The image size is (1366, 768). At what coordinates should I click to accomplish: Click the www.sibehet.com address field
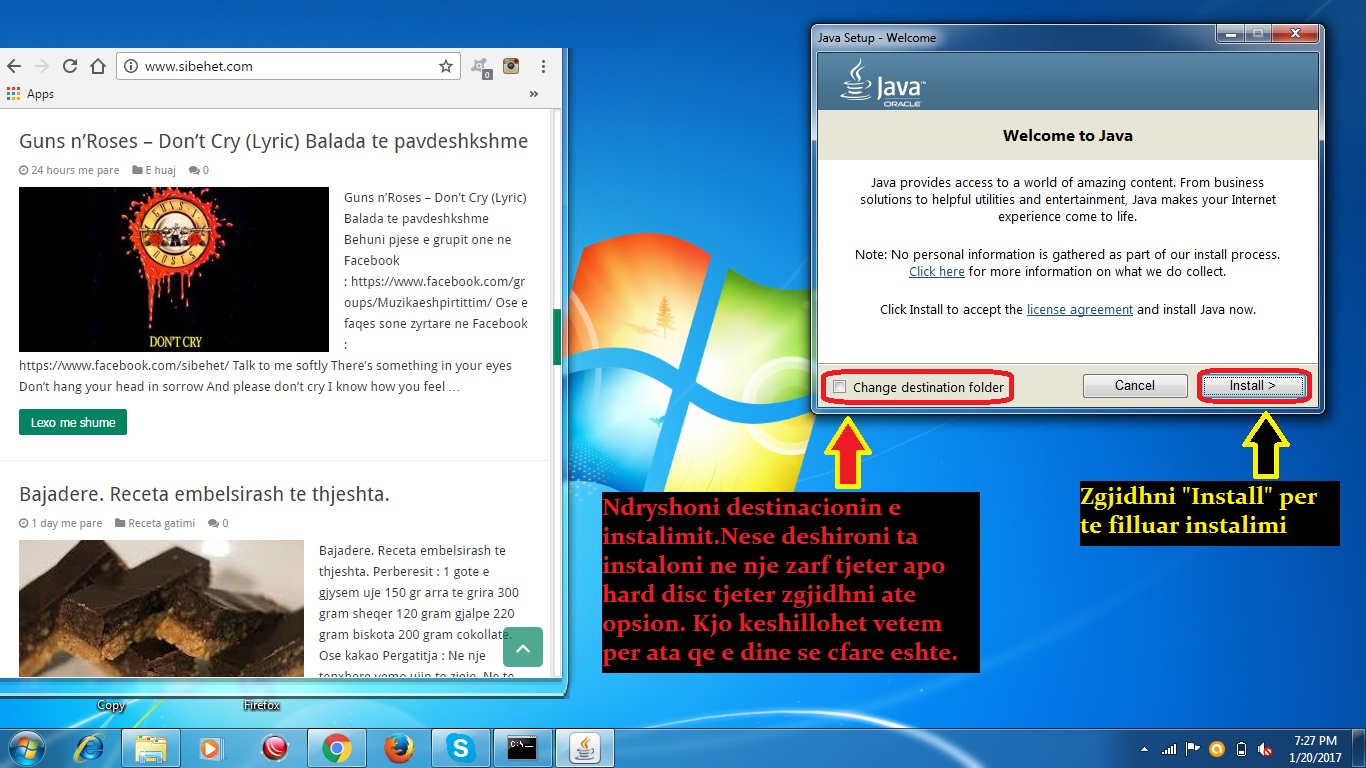(x=288, y=66)
